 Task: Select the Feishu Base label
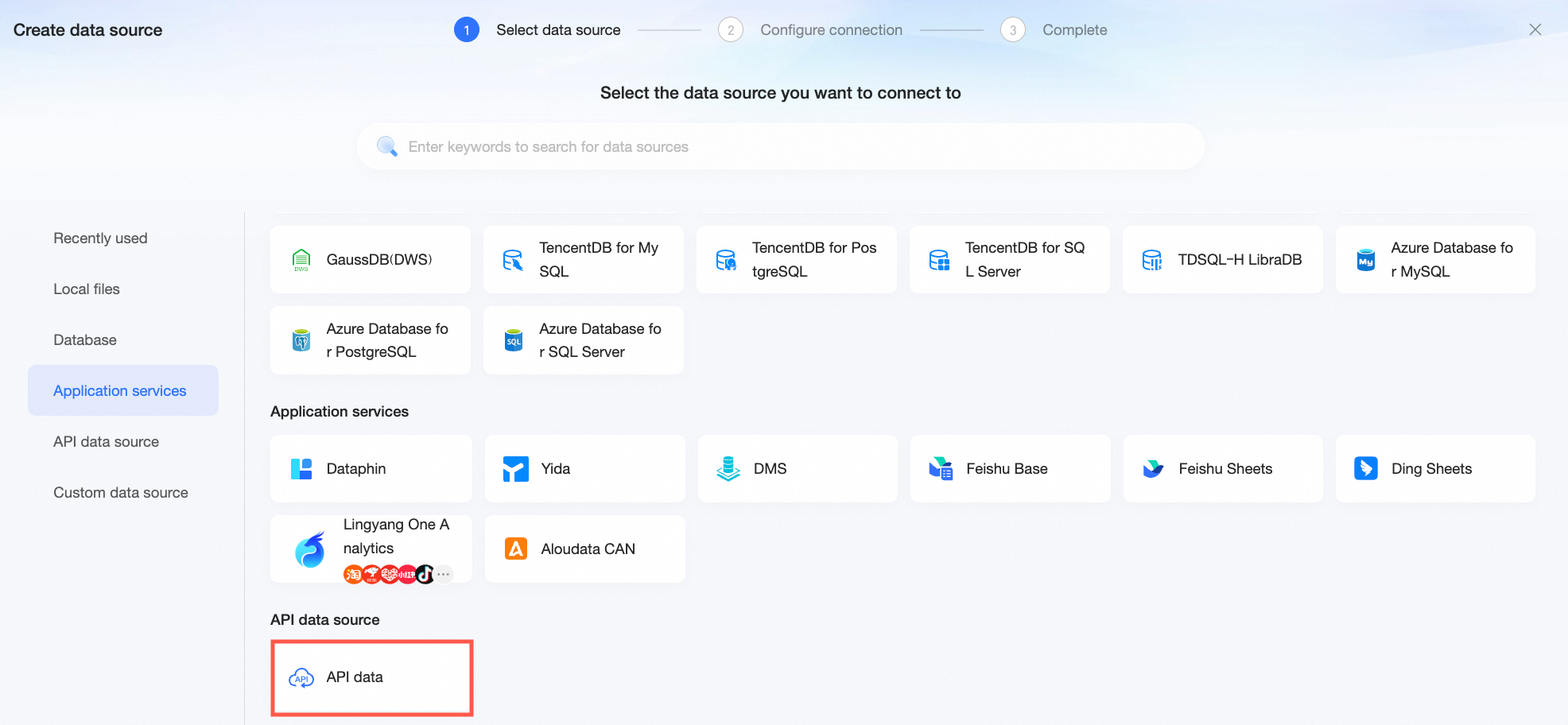click(x=1007, y=469)
